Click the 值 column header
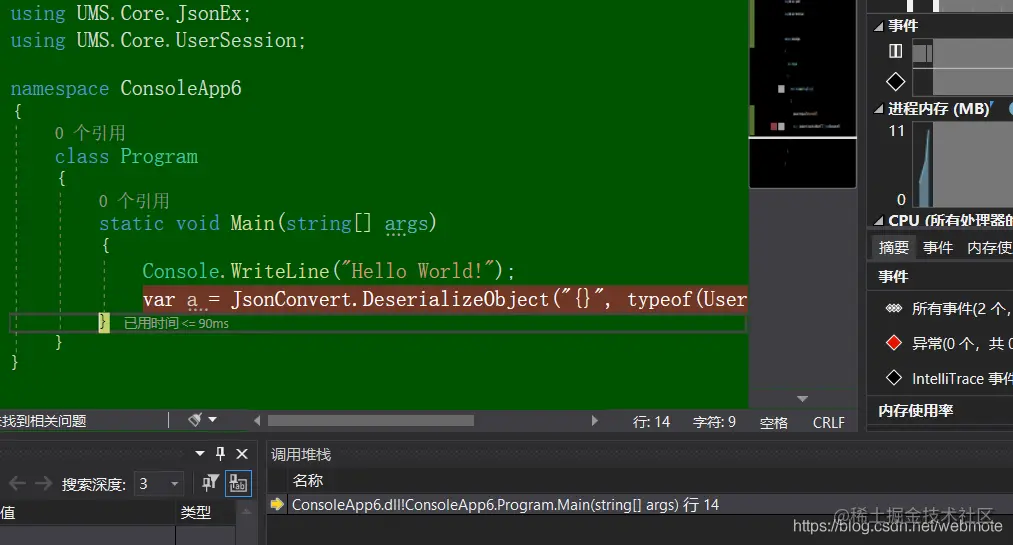This screenshot has height=545, width=1013. (8, 513)
